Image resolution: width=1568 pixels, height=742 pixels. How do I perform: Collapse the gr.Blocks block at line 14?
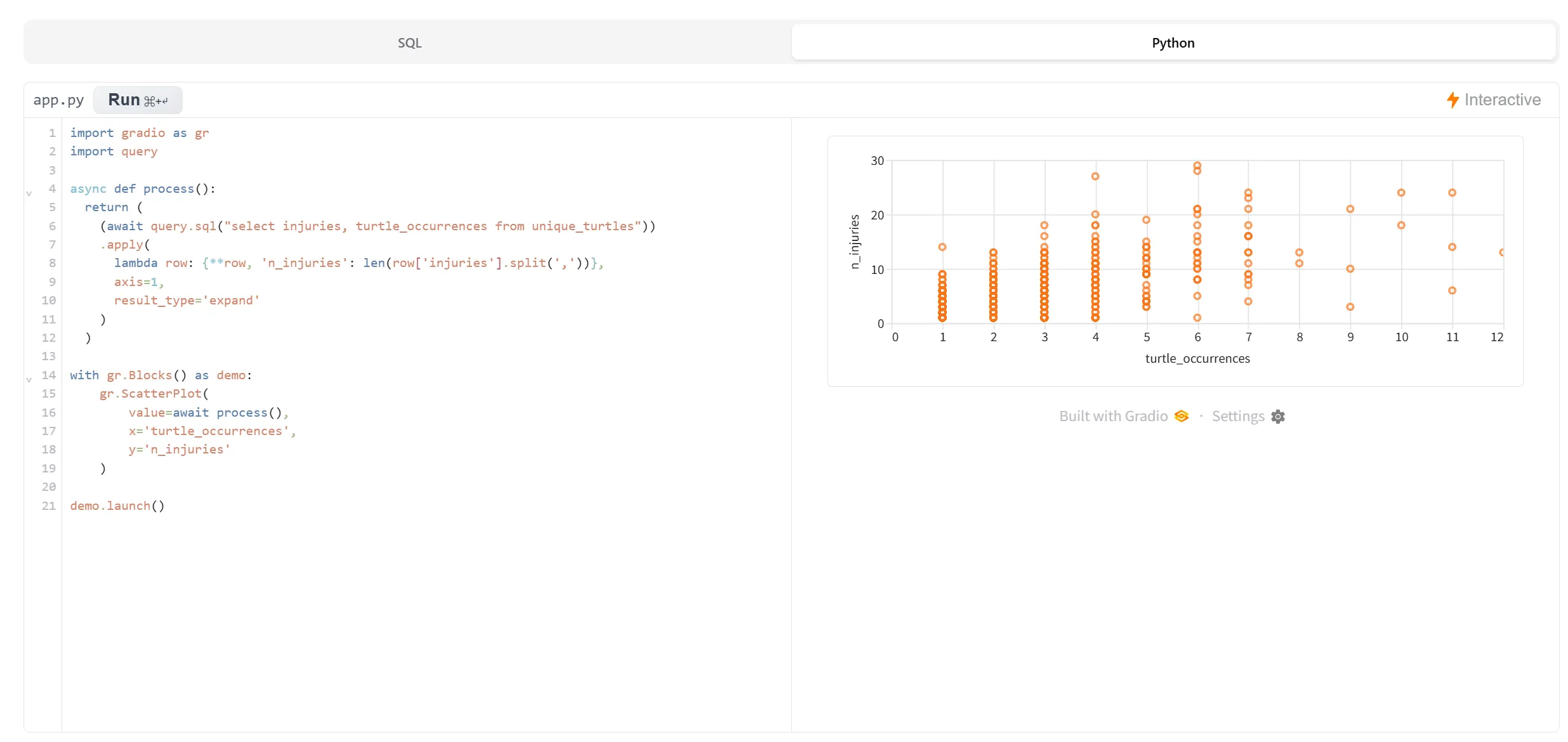coord(29,379)
